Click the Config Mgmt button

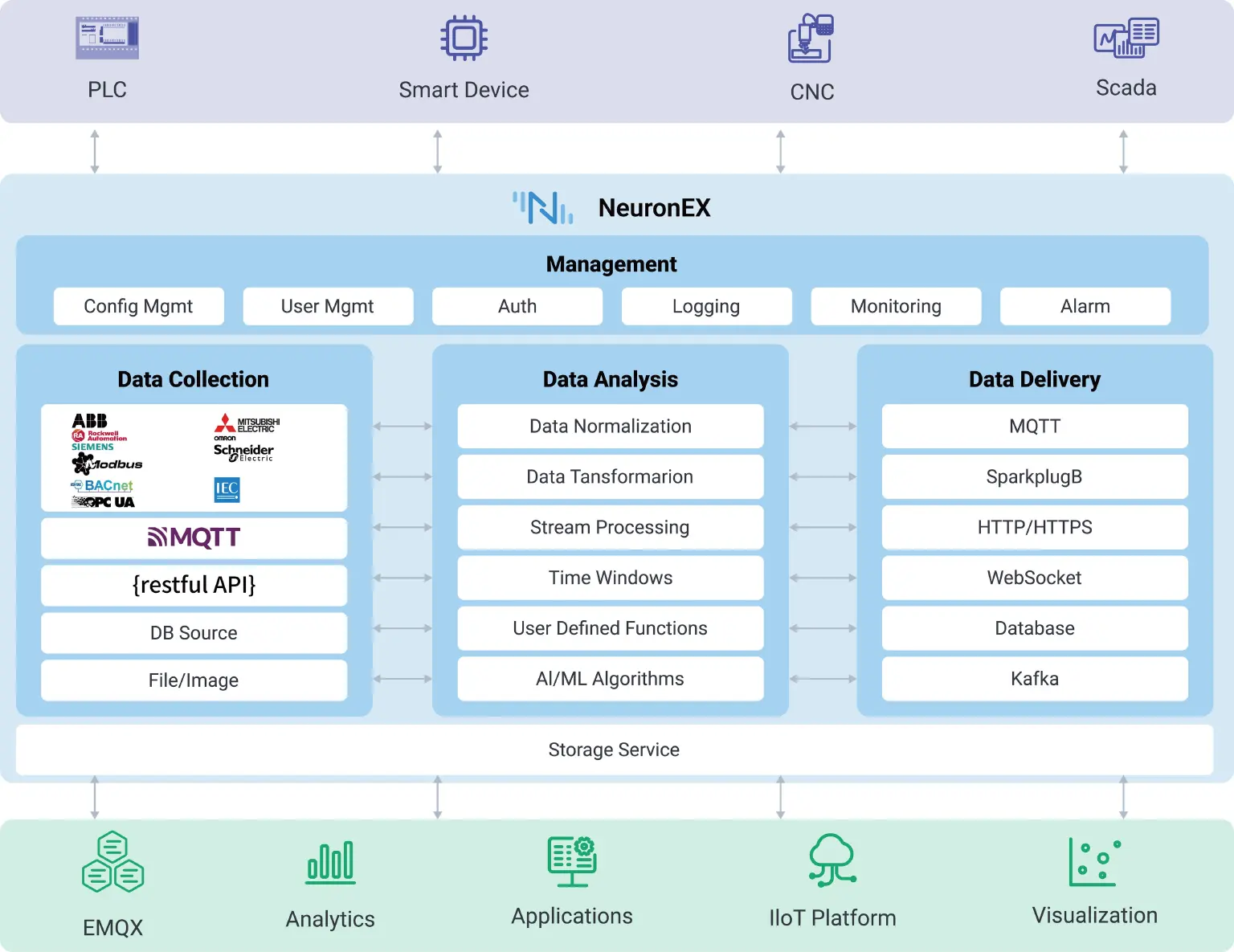[138, 306]
